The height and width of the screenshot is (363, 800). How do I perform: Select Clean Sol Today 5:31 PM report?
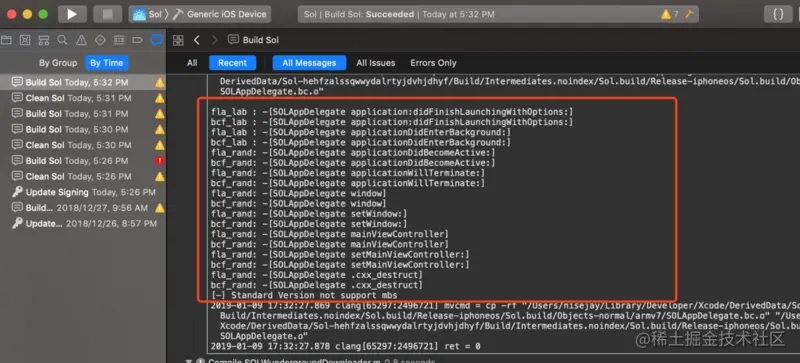point(83,98)
